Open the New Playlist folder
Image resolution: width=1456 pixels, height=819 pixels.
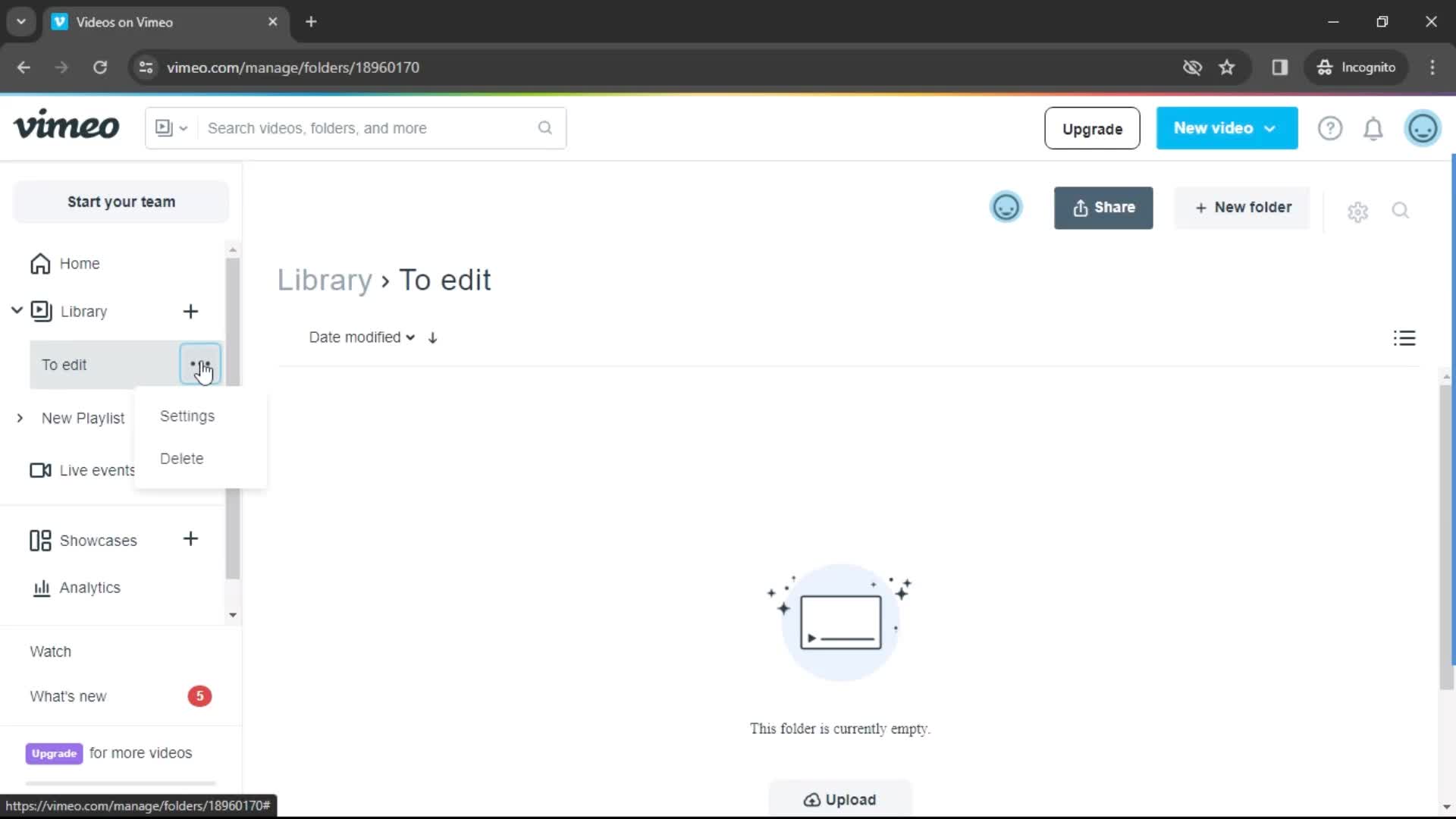tap(83, 419)
